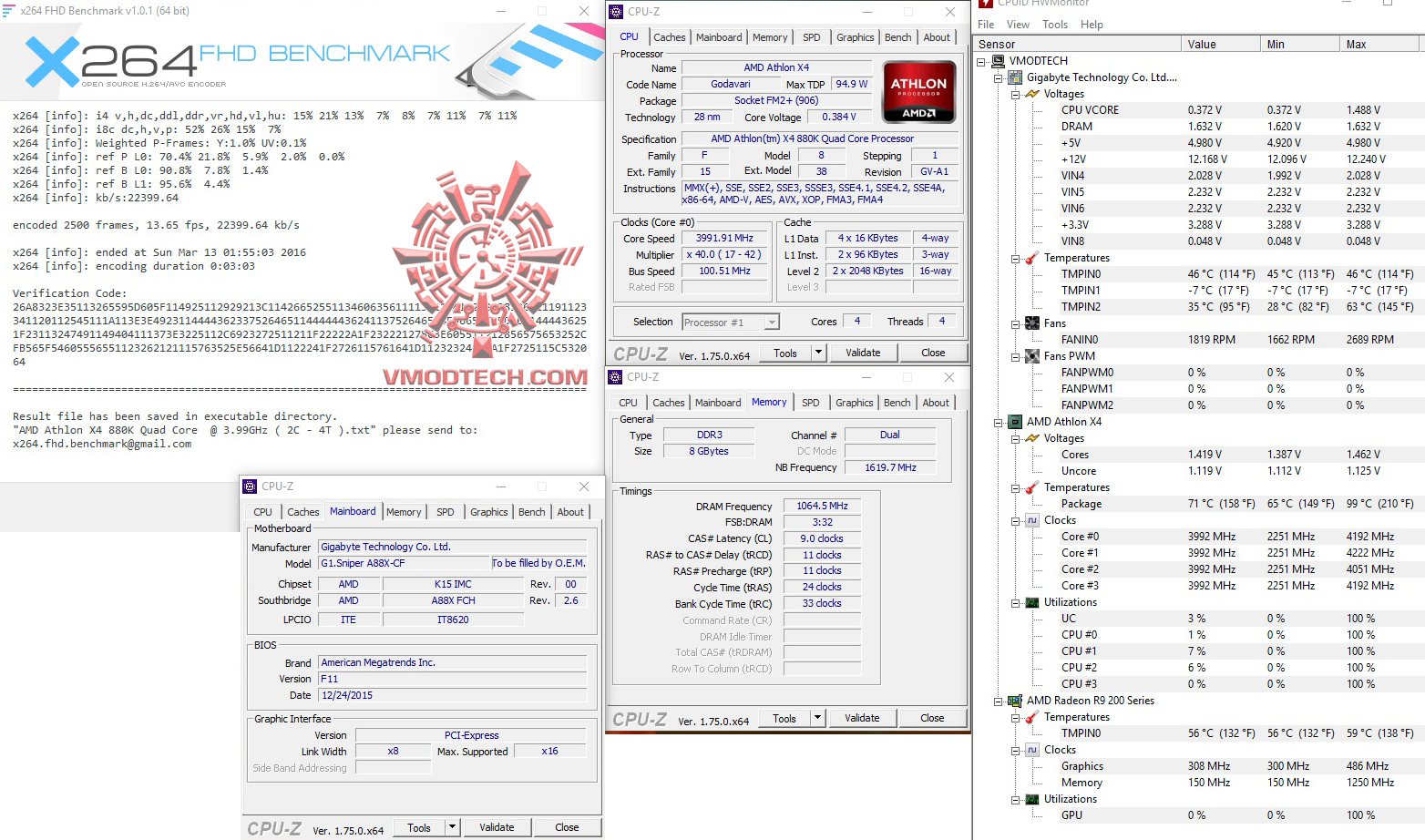This screenshot has height=840, width=1425.
Task: Click Validate in CPU-Z CPU-tab window
Action: [x=863, y=353]
